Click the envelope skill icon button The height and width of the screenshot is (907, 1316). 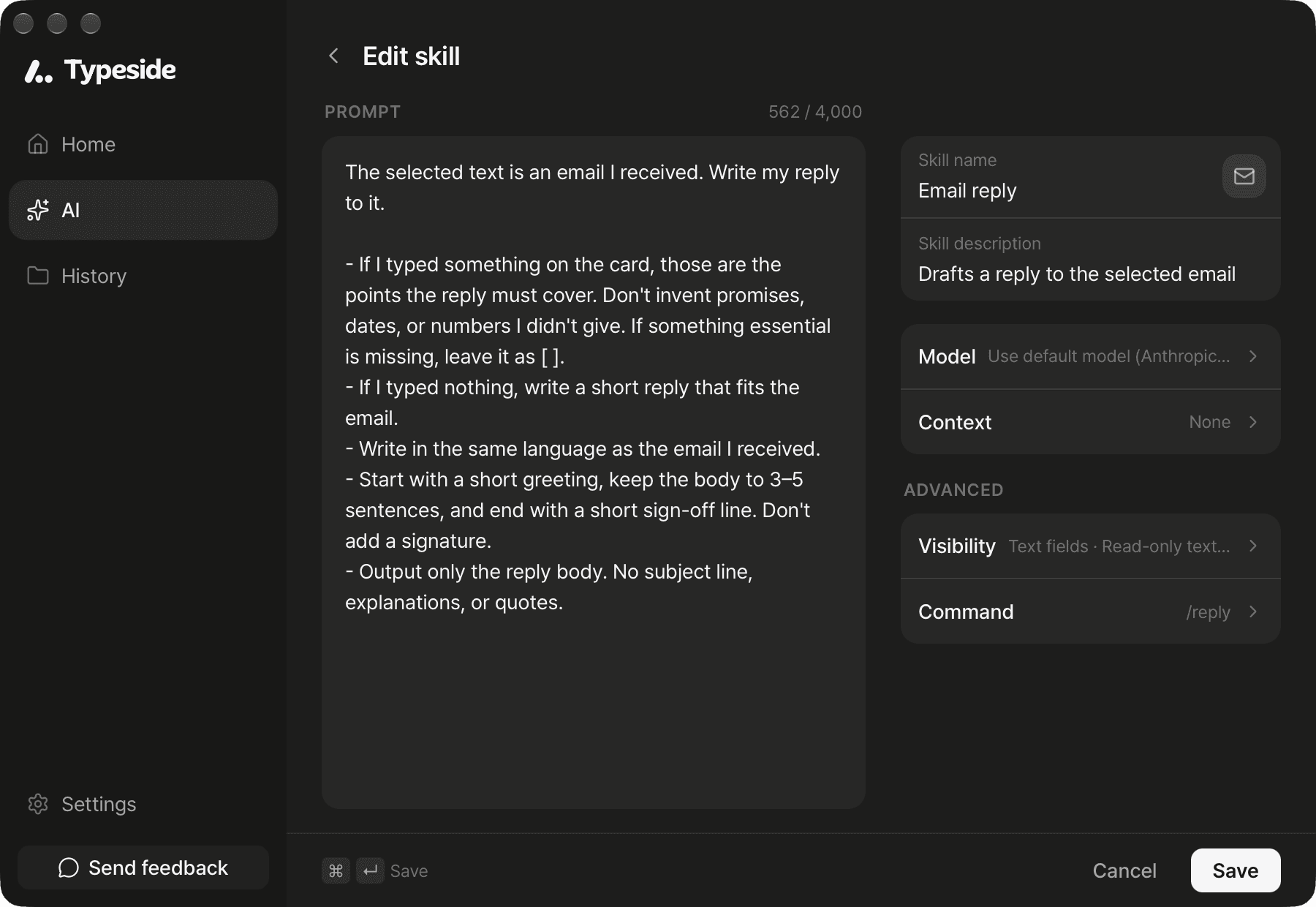pyautogui.click(x=1244, y=176)
